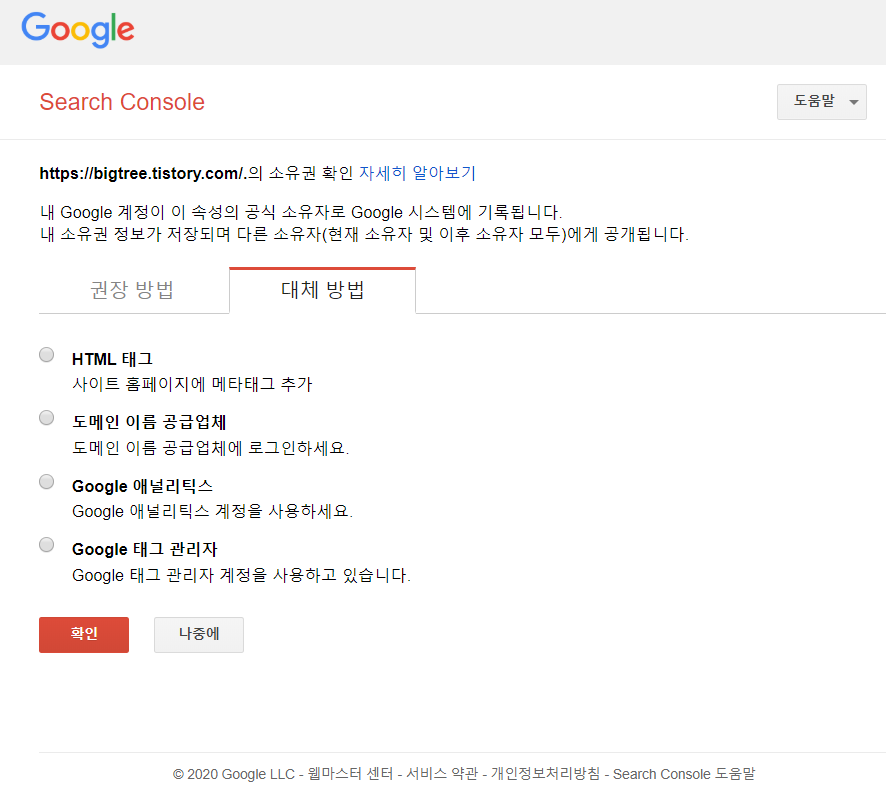Click the Google 애널리틱스 heading label

point(142,486)
